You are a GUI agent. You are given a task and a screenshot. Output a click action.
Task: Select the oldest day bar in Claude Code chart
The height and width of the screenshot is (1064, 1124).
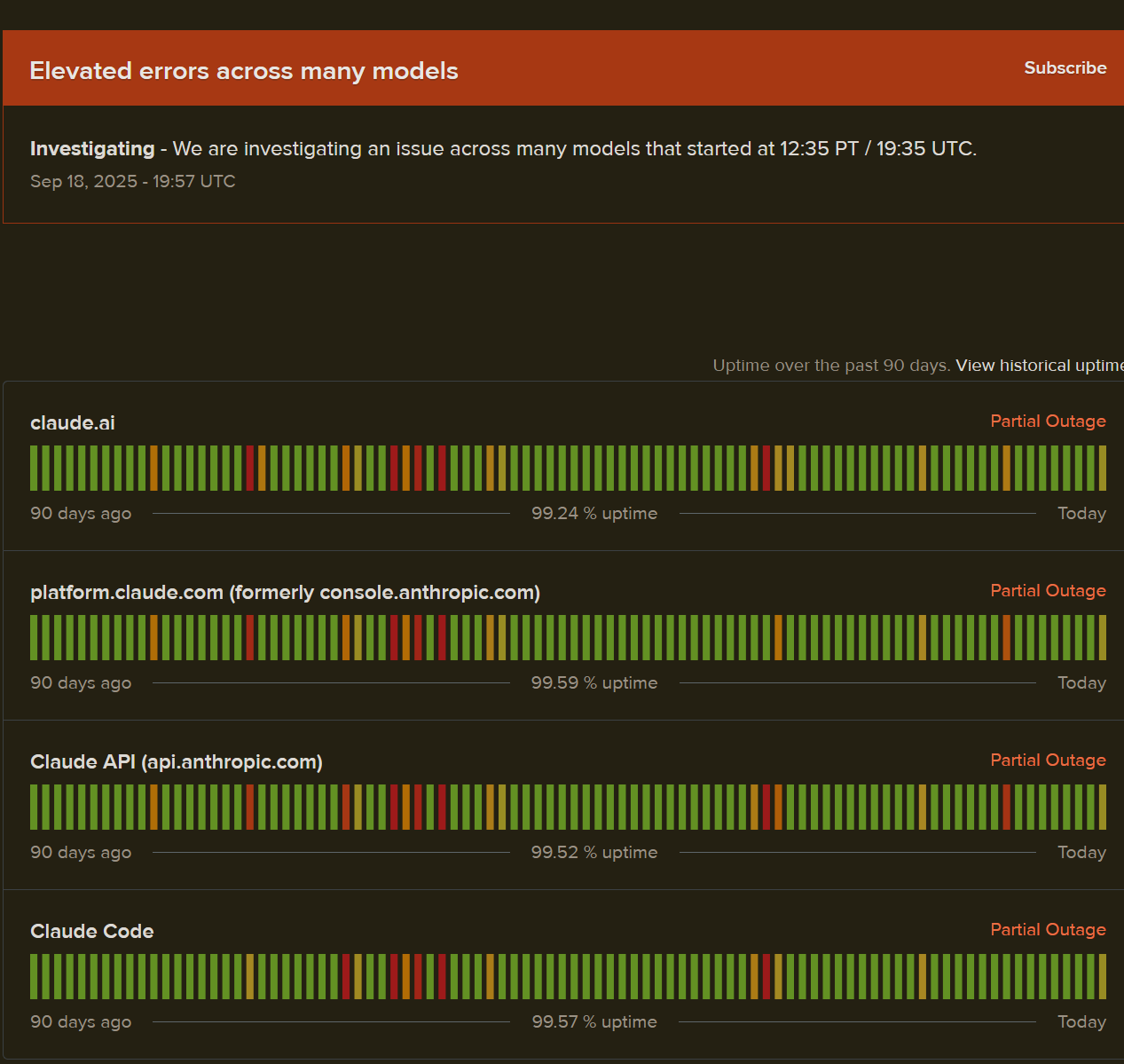pos(34,976)
